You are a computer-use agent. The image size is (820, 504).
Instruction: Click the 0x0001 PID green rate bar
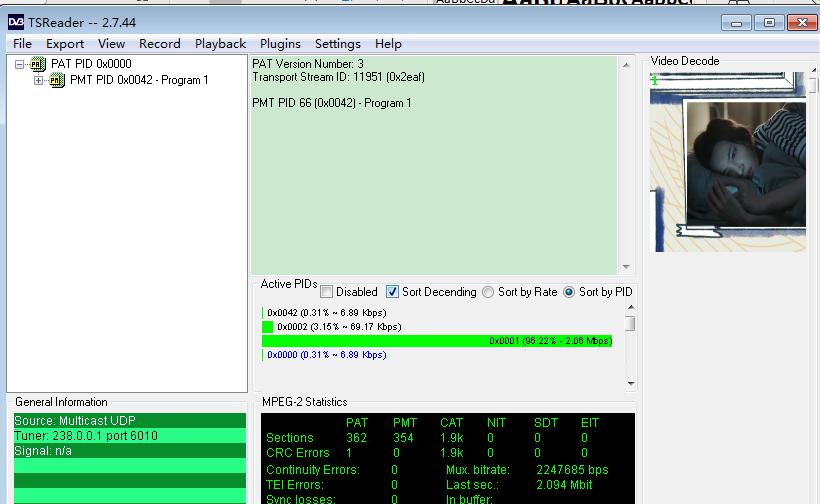(x=436, y=341)
